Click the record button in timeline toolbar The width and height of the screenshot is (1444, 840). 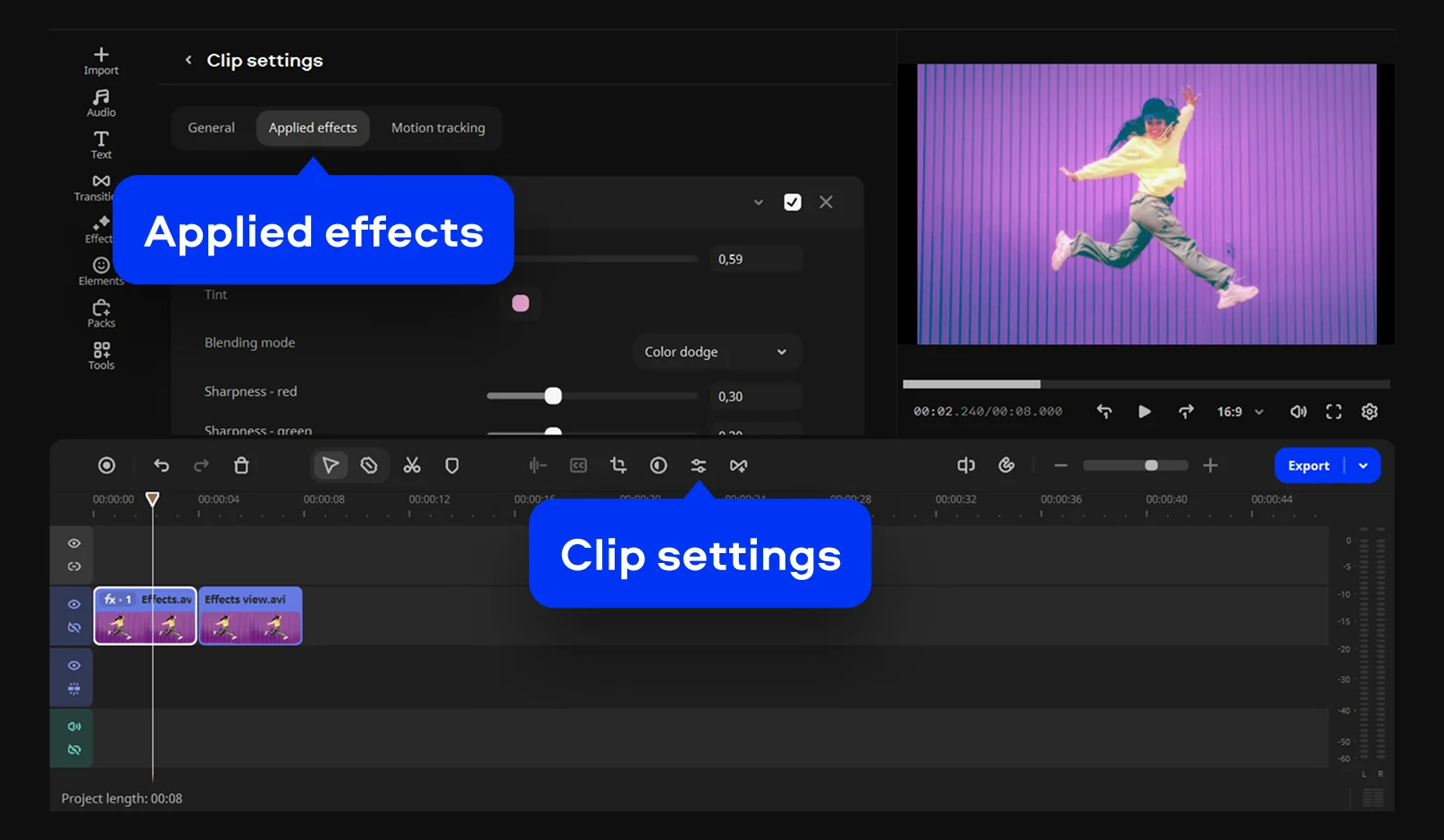[x=106, y=466]
